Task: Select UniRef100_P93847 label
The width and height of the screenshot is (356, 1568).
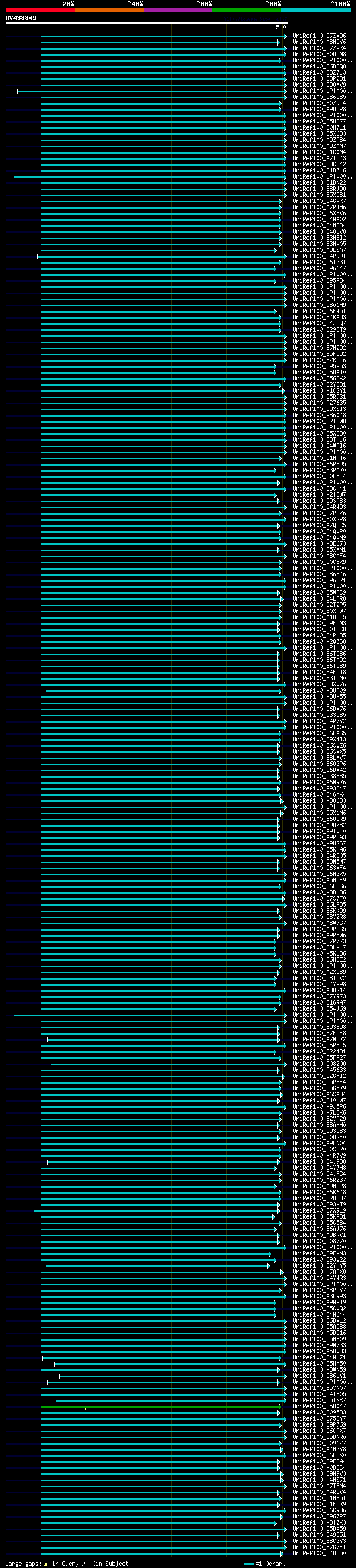Action: [319, 788]
